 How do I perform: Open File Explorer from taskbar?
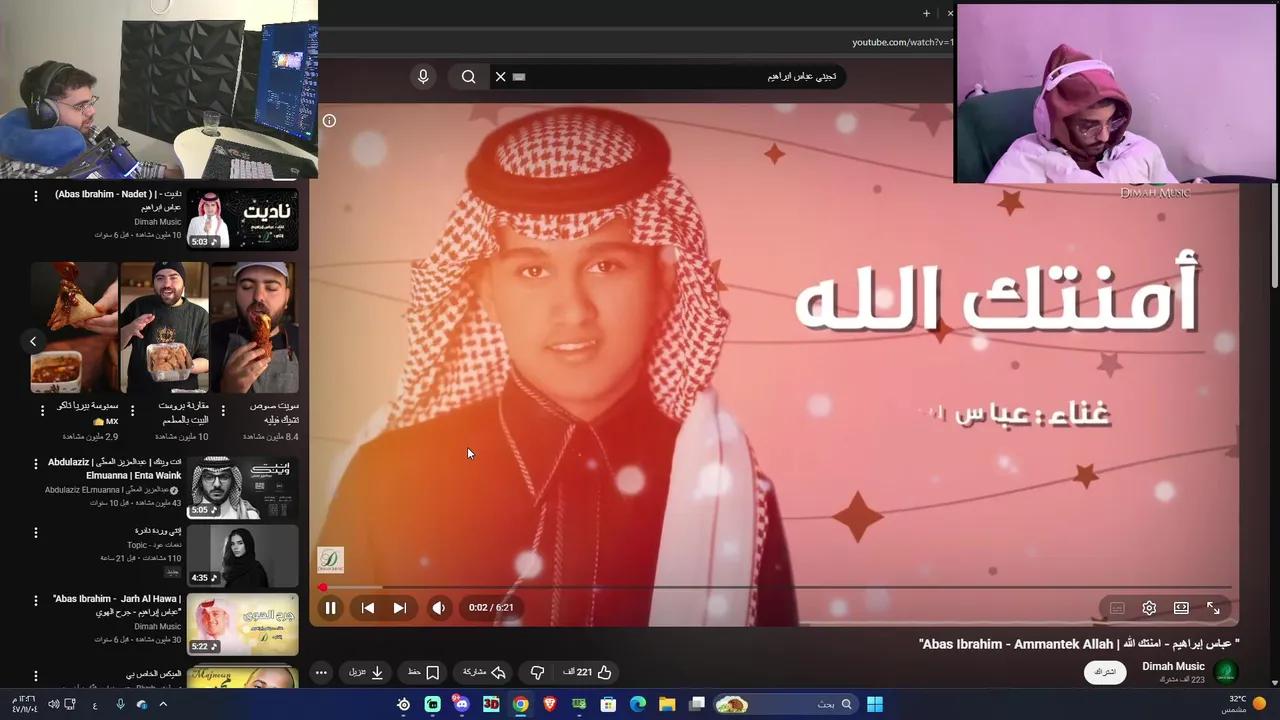(x=667, y=704)
